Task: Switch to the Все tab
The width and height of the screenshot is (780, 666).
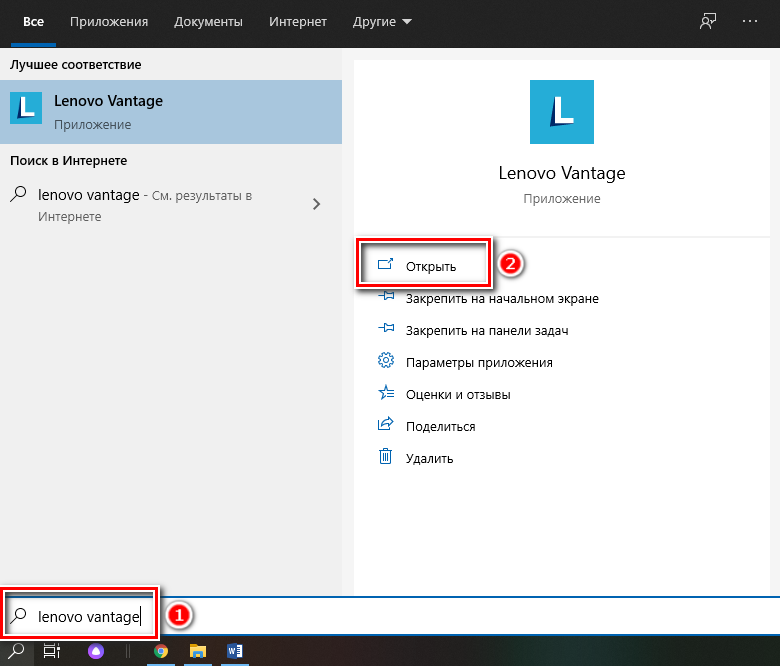Action: point(33,22)
